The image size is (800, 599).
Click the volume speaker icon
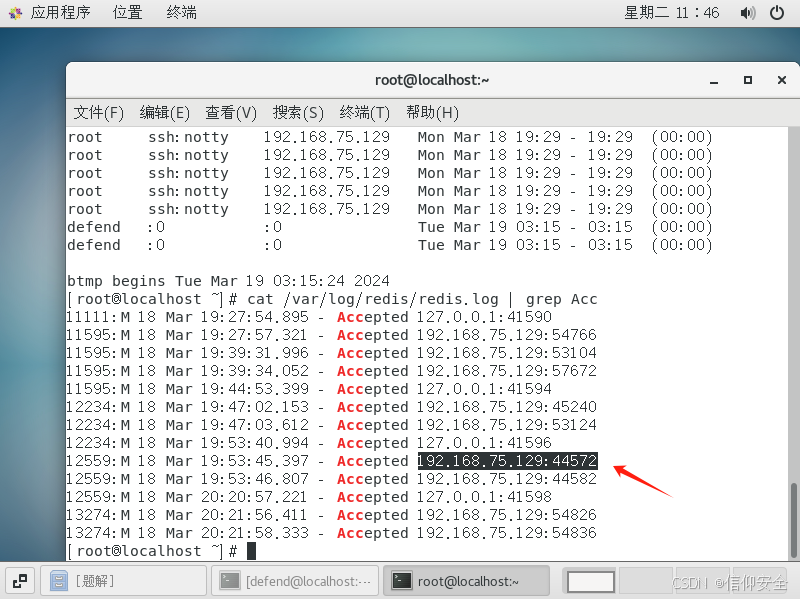tap(747, 13)
